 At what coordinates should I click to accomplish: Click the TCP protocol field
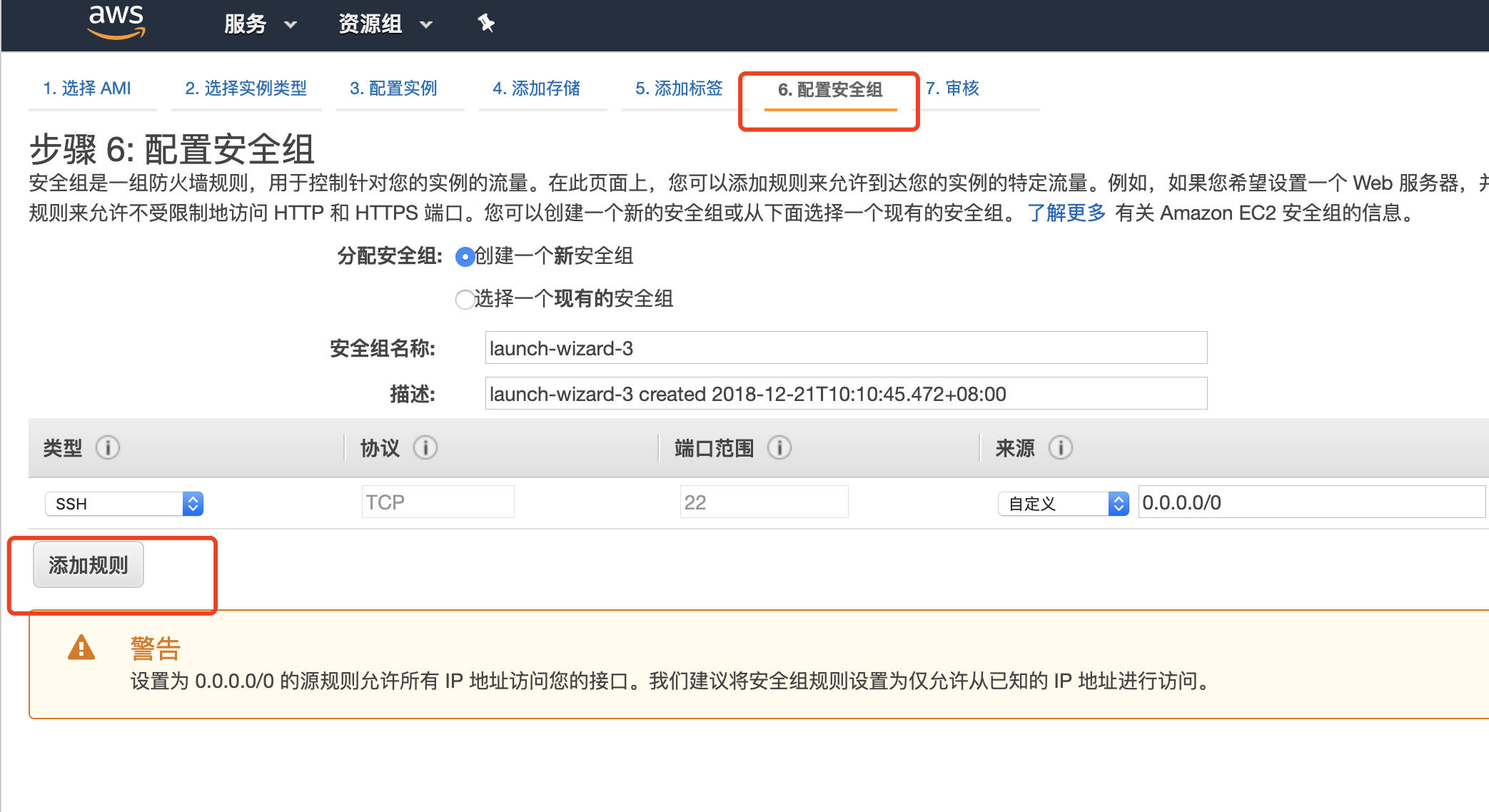[438, 502]
